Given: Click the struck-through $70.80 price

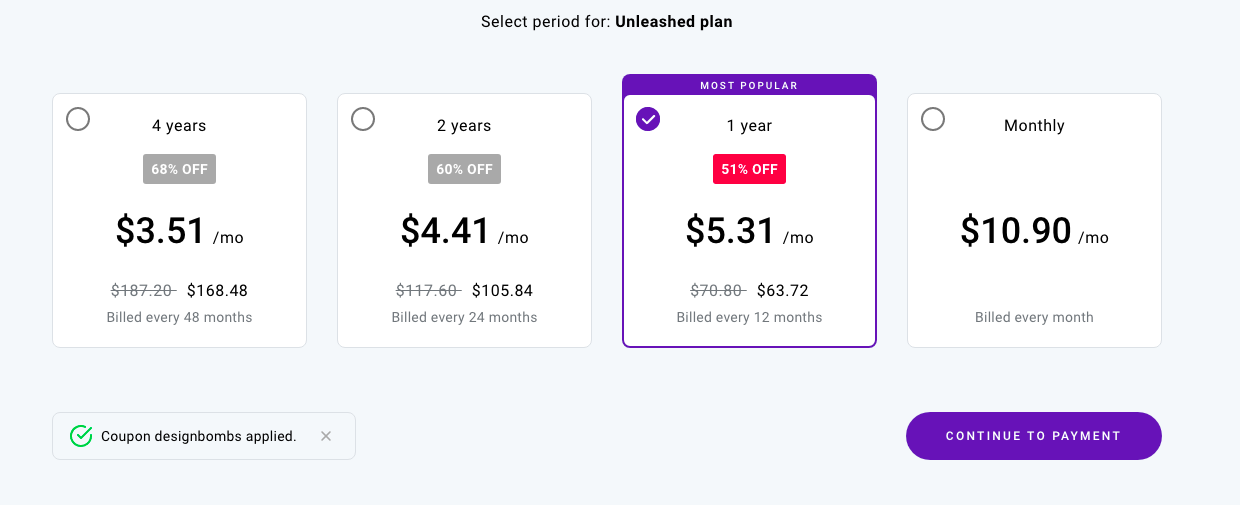Looking at the screenshot, I should point(718,291).
